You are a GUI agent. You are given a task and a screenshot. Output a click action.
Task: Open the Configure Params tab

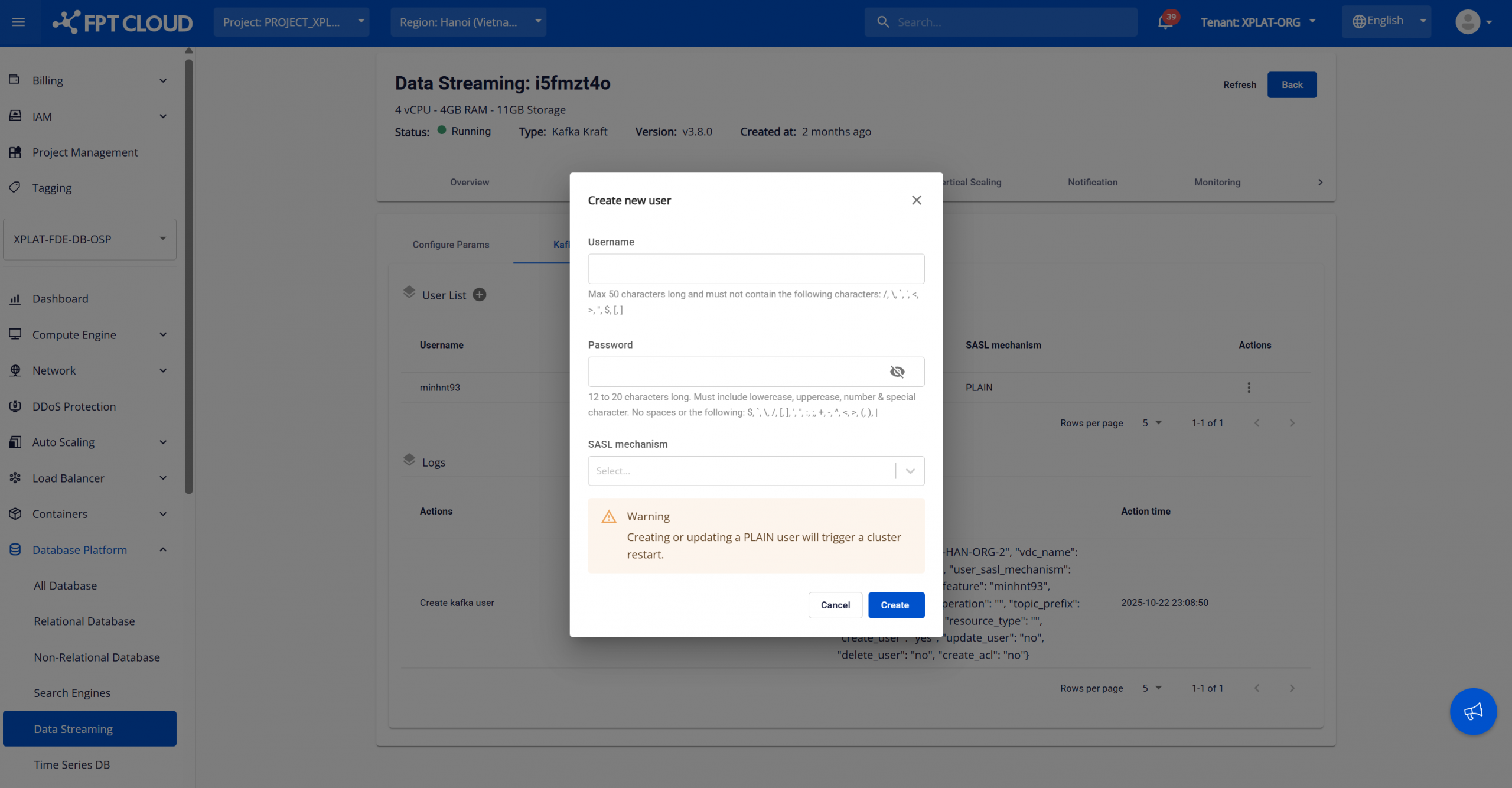tap(451, 245)
